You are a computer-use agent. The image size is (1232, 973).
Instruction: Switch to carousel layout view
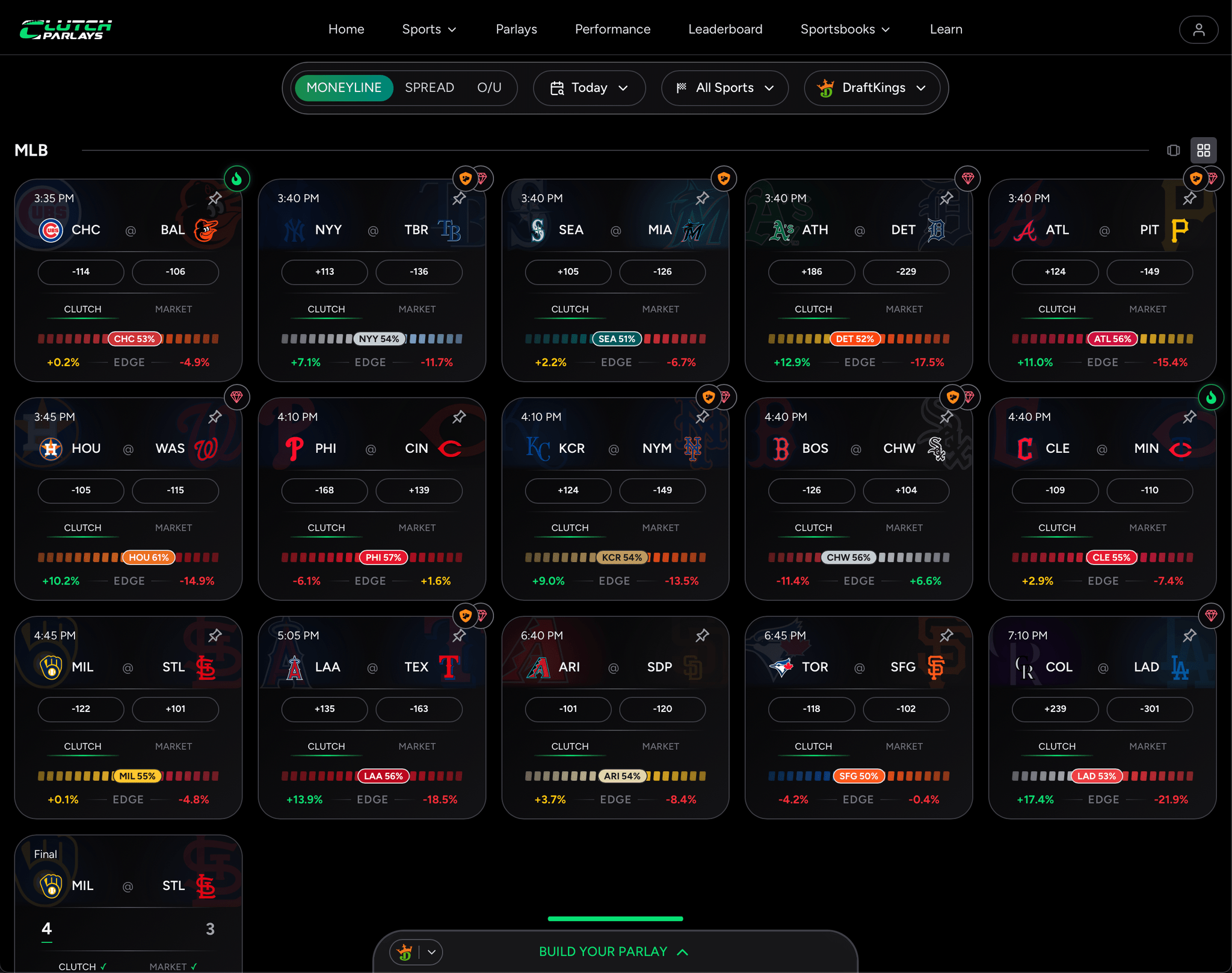coord(1173,150)
